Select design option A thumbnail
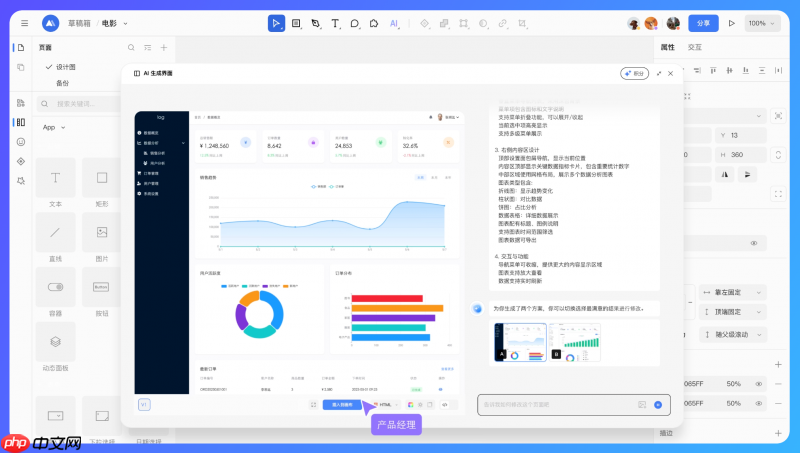 click(520, 342)
